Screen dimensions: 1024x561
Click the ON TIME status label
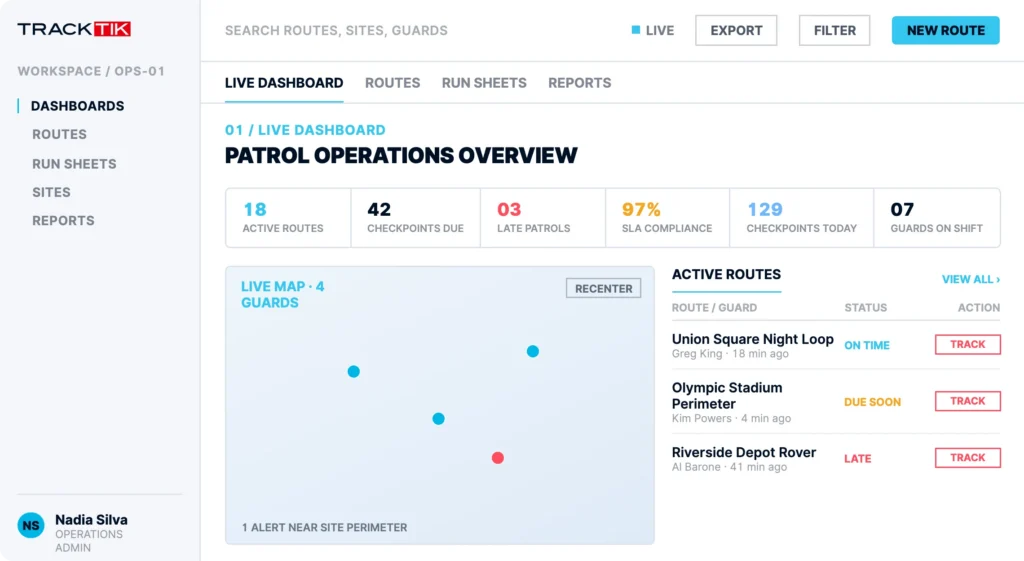[867, 345]
